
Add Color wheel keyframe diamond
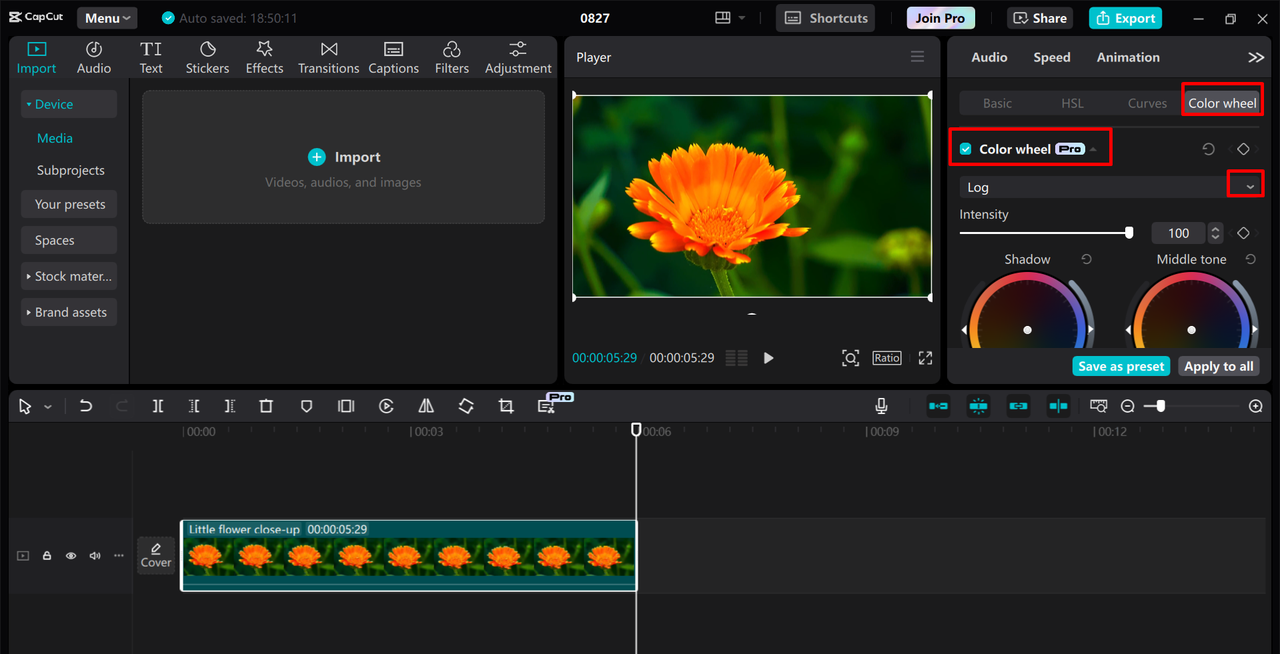(x=1243, y=149)
